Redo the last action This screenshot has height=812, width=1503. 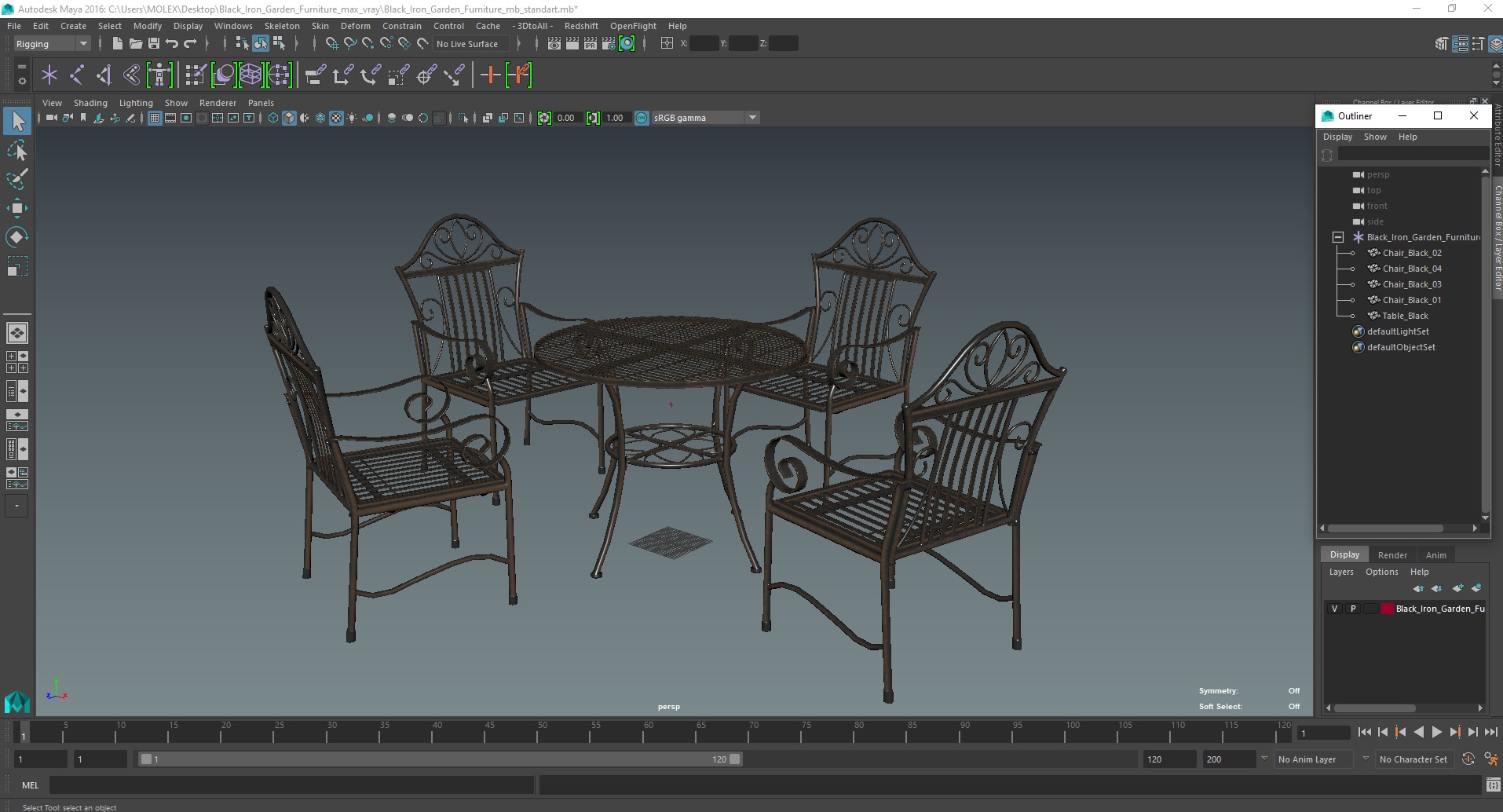click(x=190, y=44)
